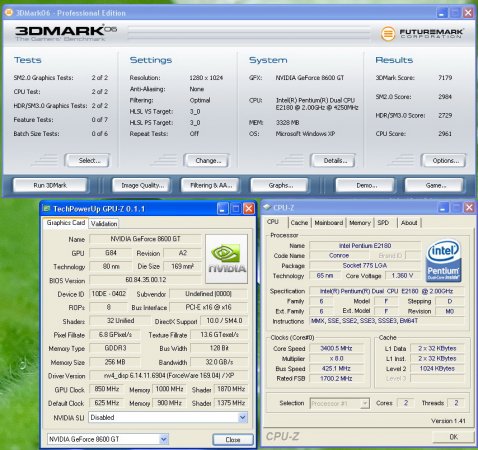Click the Bus Interface value PCI-E x16 @ x16

coord(208,307)
